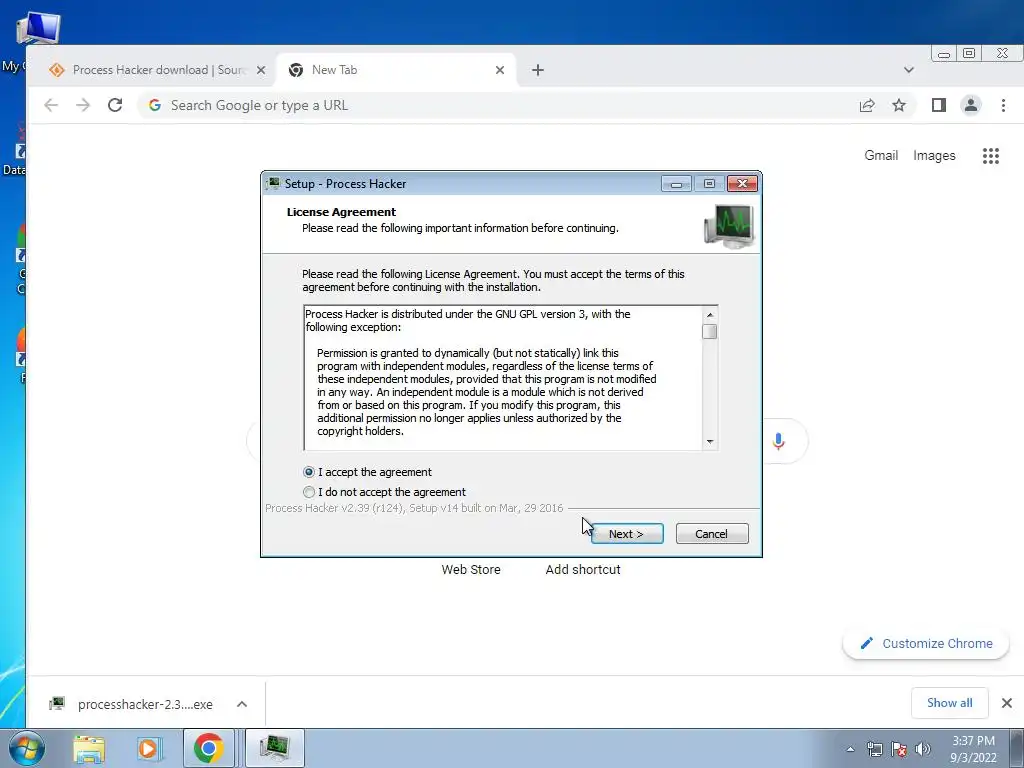The height and width of the screenshot is (768, 1024).
Task: Click license text scroll-up arrow
Action: tap(710, 315)
